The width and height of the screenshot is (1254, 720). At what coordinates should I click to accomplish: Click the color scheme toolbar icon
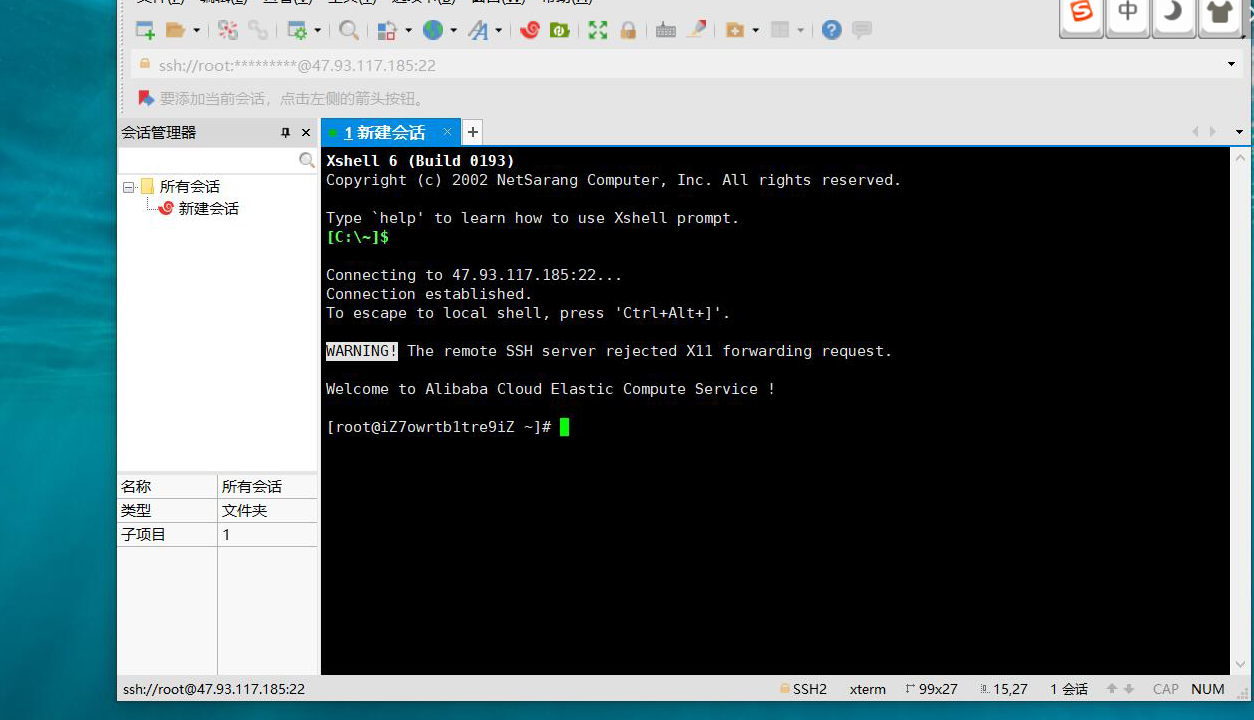(387, 30)
